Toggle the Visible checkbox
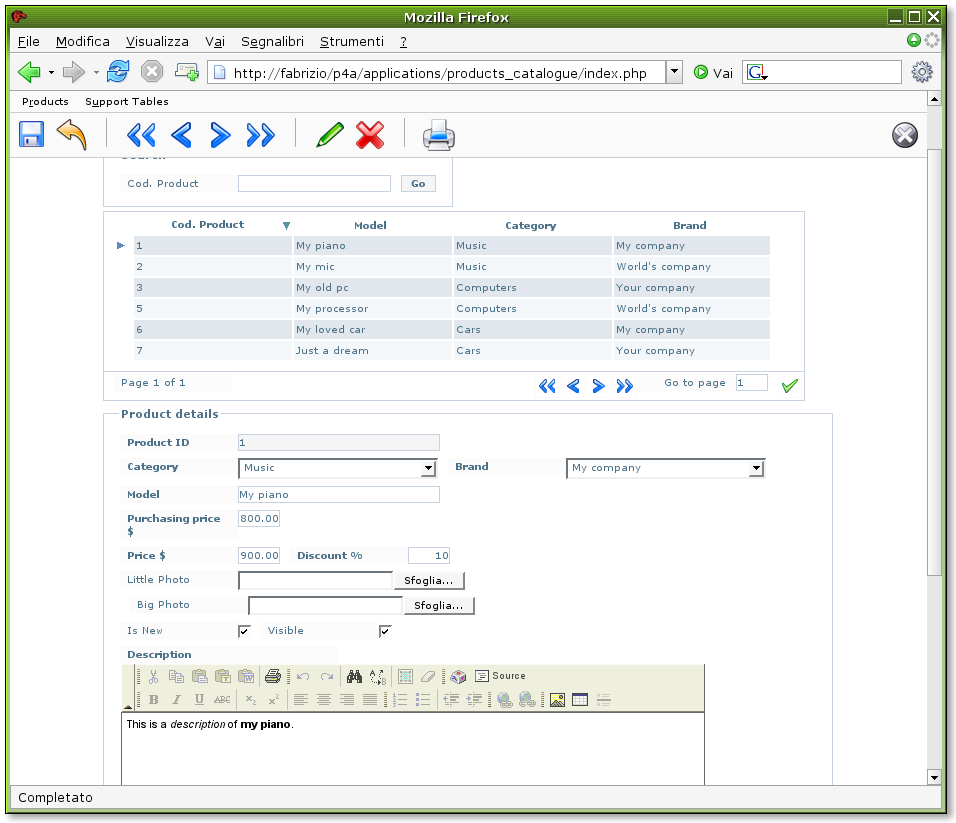 385,631
